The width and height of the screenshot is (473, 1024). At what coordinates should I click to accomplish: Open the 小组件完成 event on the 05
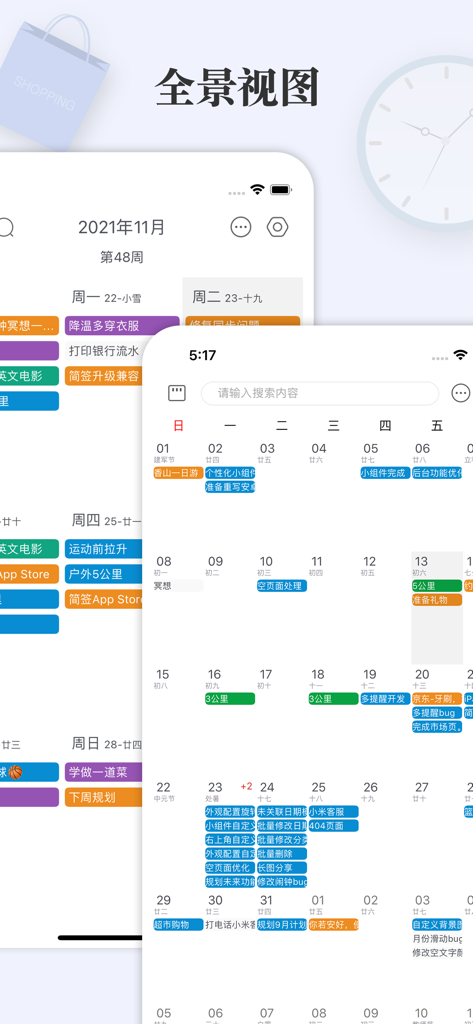pos(385,473)
